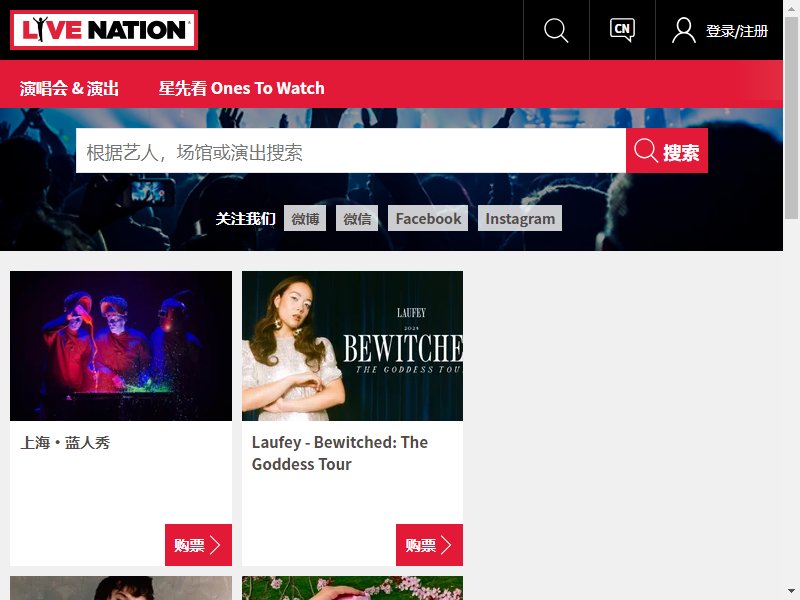Follow on 微博
Screen dimensions: 800x600
tap(305, 218)
